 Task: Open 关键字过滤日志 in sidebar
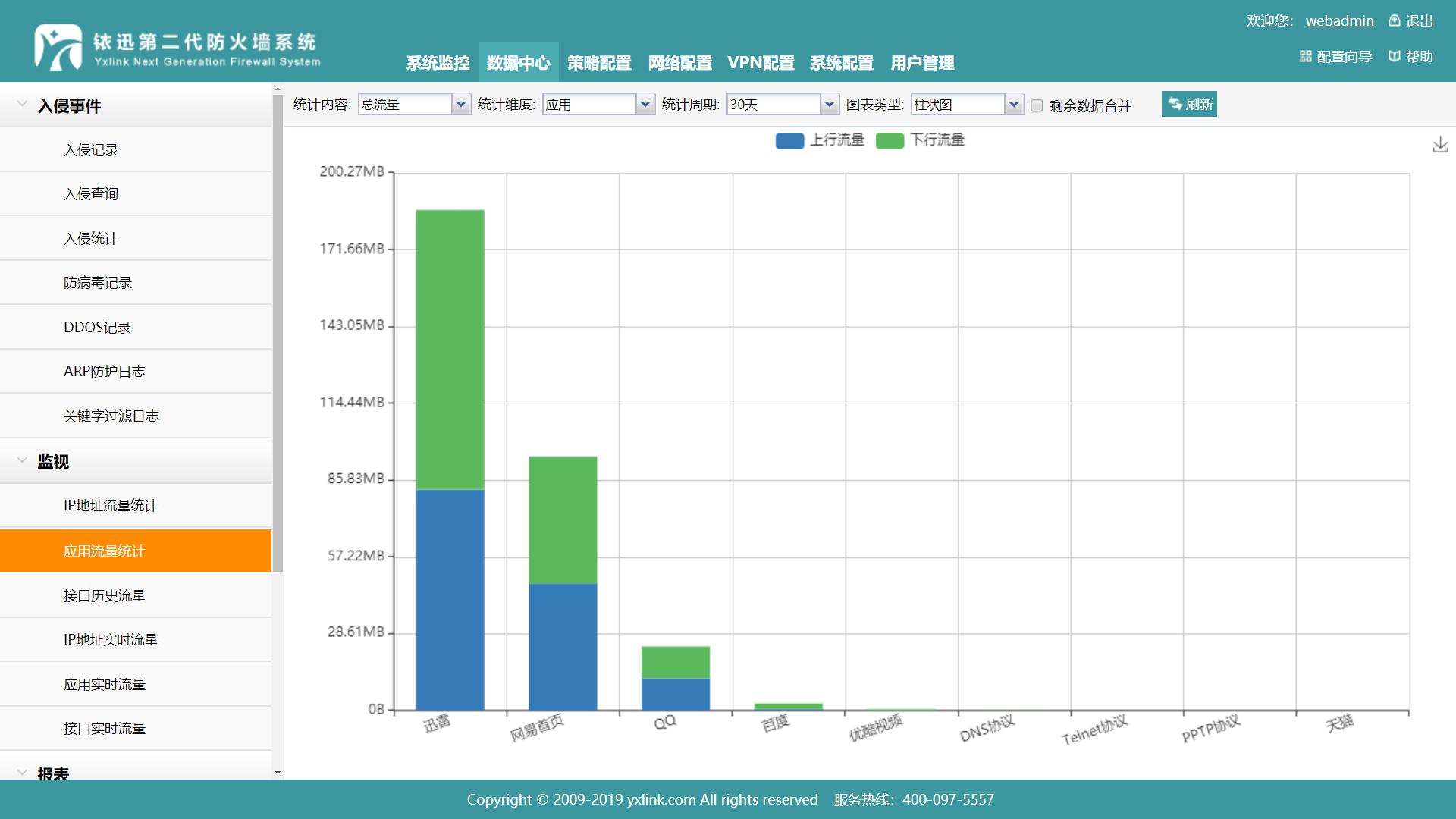(x=136, y=416)
